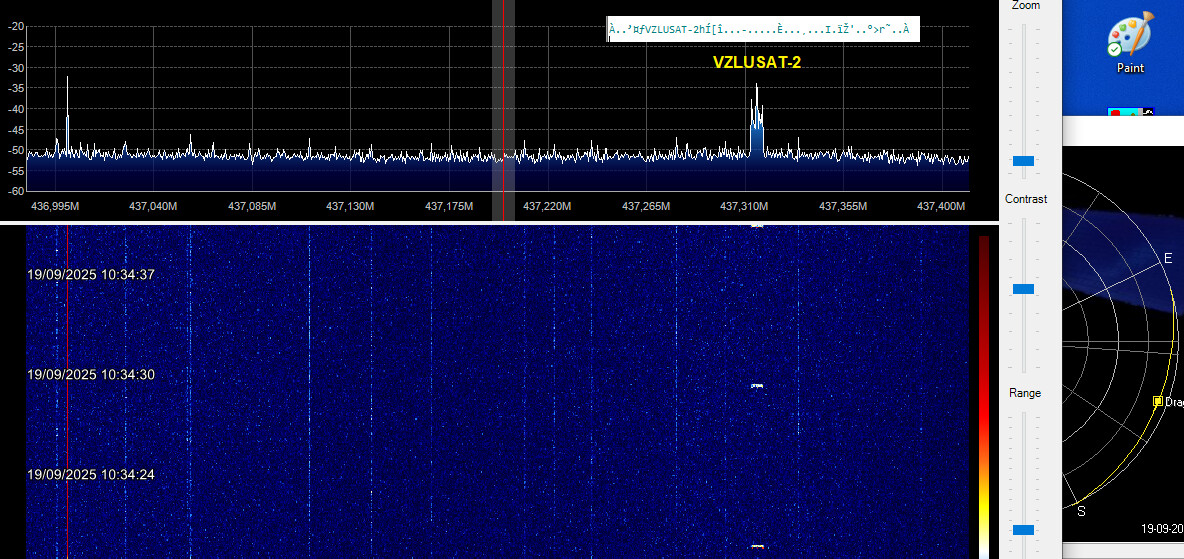Screen dimensions: 1184x559
Task: Click the yellow satellite marker on polar plot
Action: coord(1158,401)
